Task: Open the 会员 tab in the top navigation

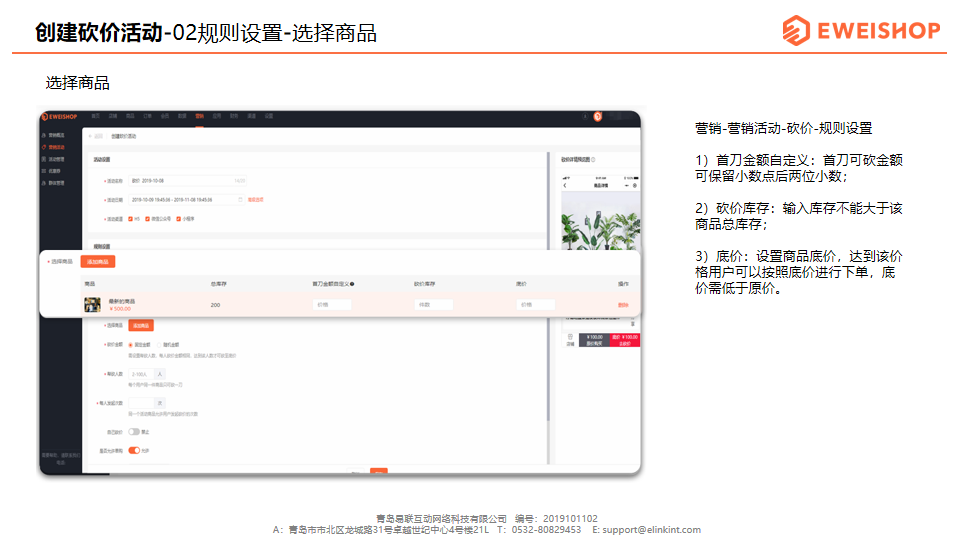Action: click(x=165, y=116)
